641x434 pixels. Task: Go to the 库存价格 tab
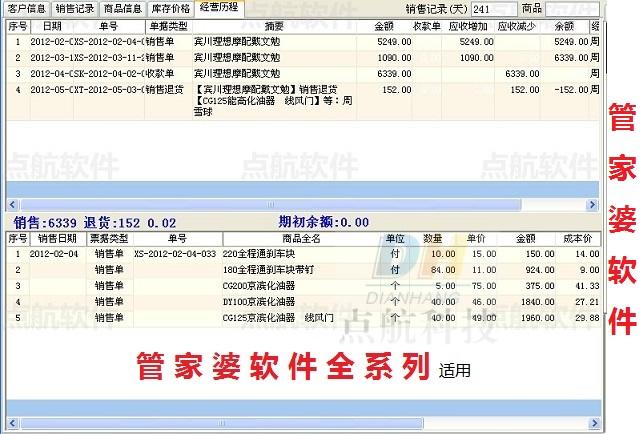[170, 9]
